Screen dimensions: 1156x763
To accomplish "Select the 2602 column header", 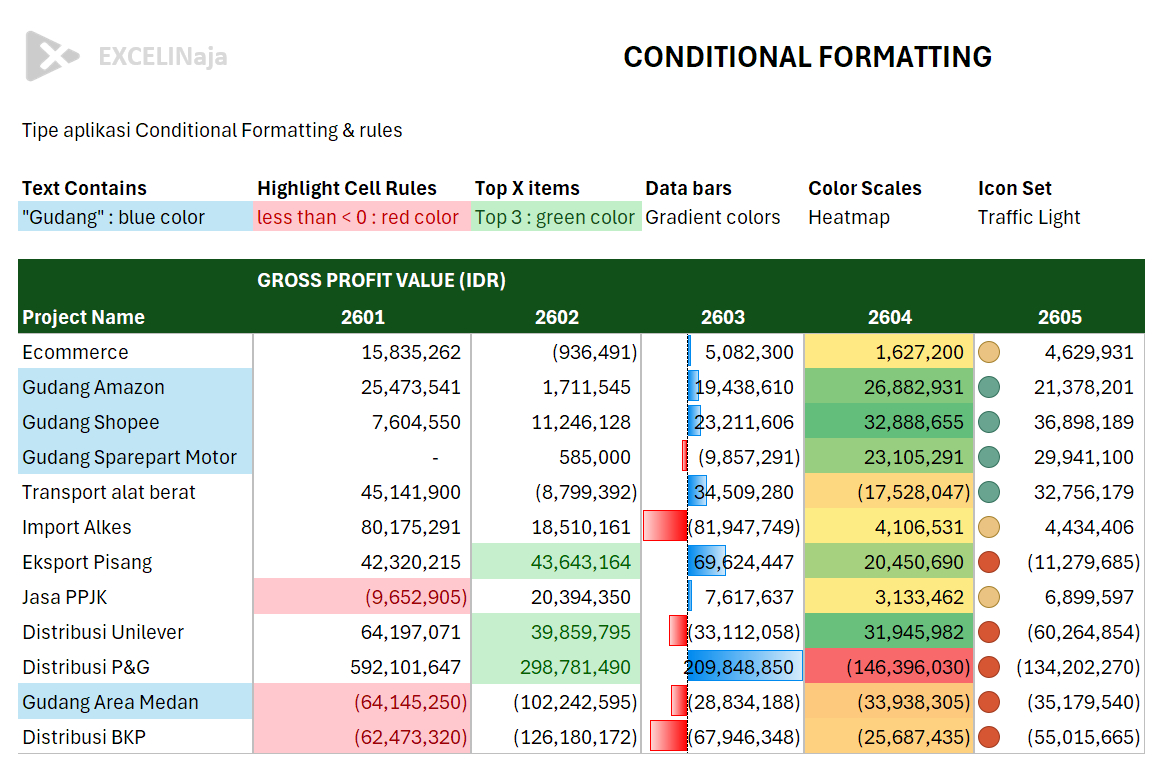I will click(x=557, y=317).
